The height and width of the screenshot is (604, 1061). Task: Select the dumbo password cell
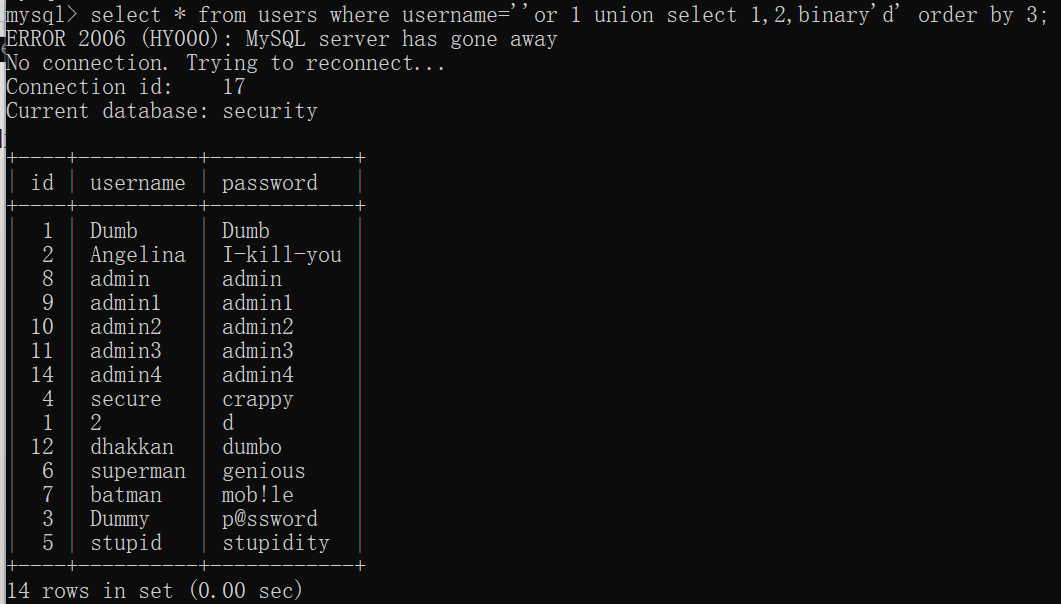coord(251,447)
